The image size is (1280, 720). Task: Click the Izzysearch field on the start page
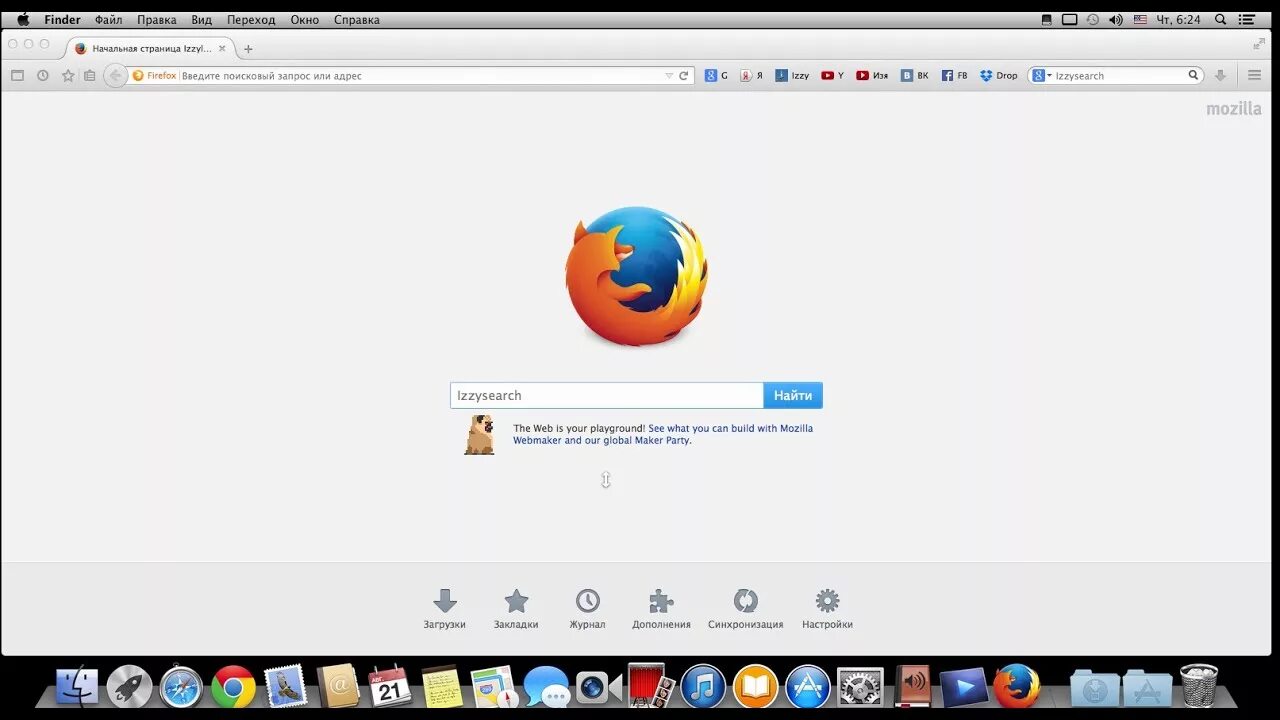coord(607,396)
